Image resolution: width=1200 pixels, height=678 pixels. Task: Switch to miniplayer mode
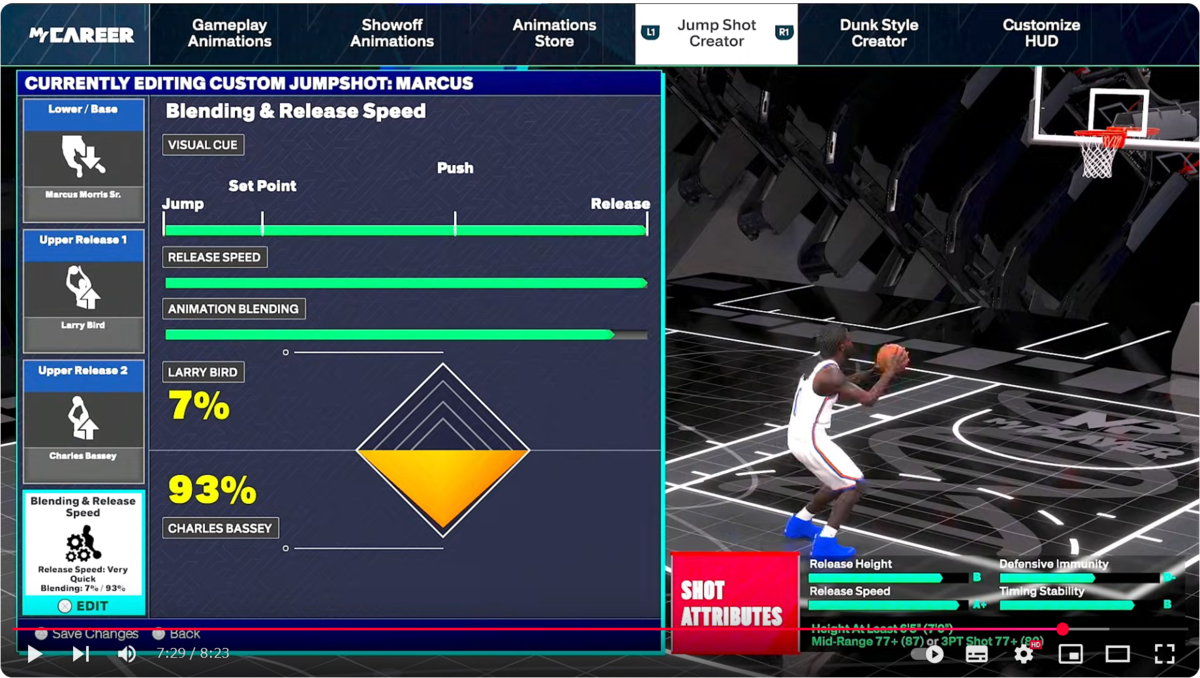click(x=1071, y=654)
